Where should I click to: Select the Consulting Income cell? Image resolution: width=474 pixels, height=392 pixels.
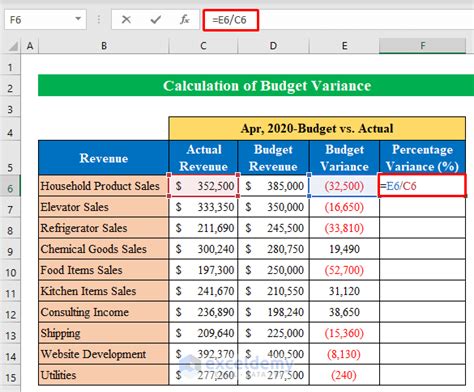point(104,312)
